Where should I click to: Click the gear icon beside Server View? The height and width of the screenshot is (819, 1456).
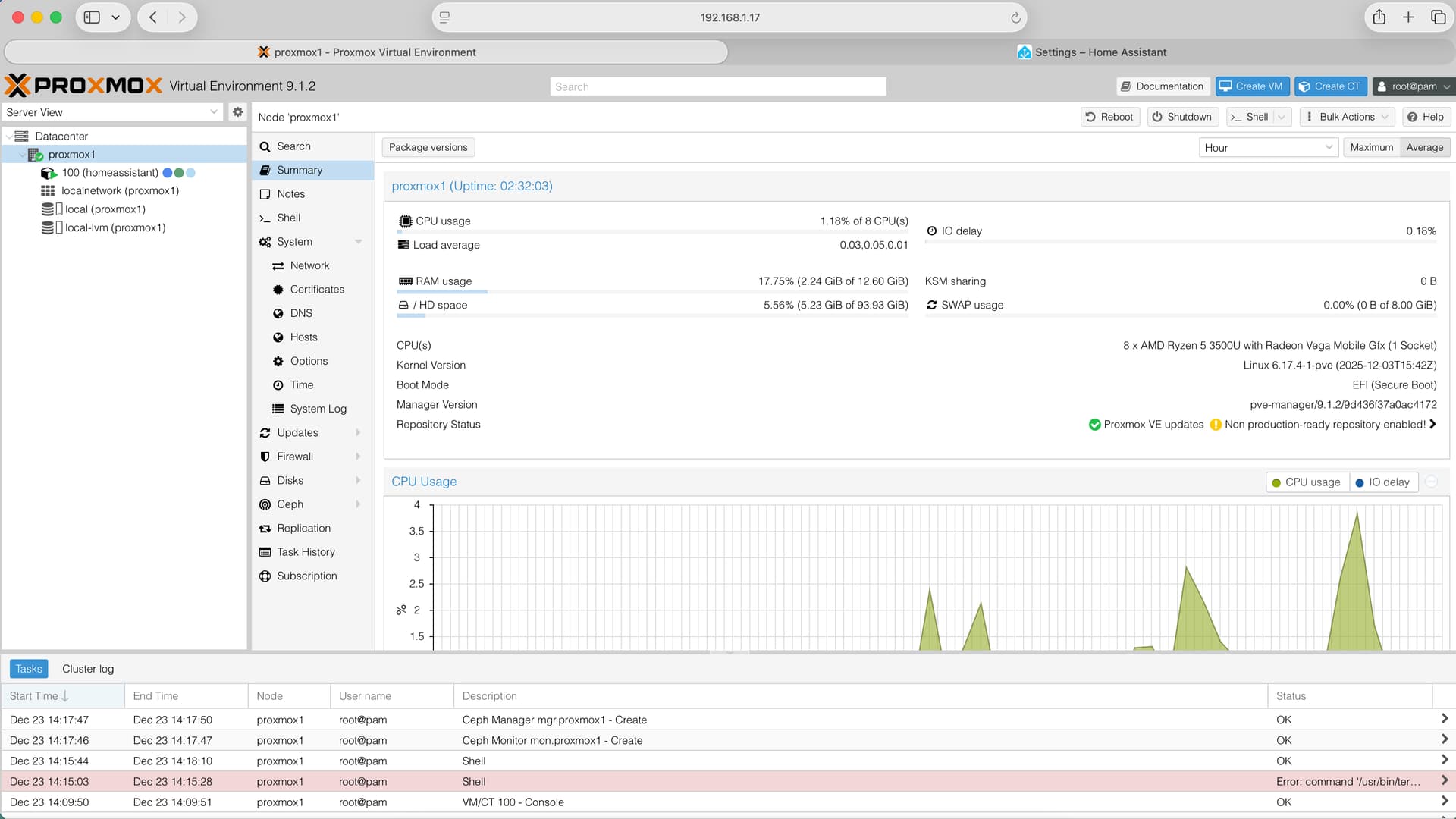[237, 112]
